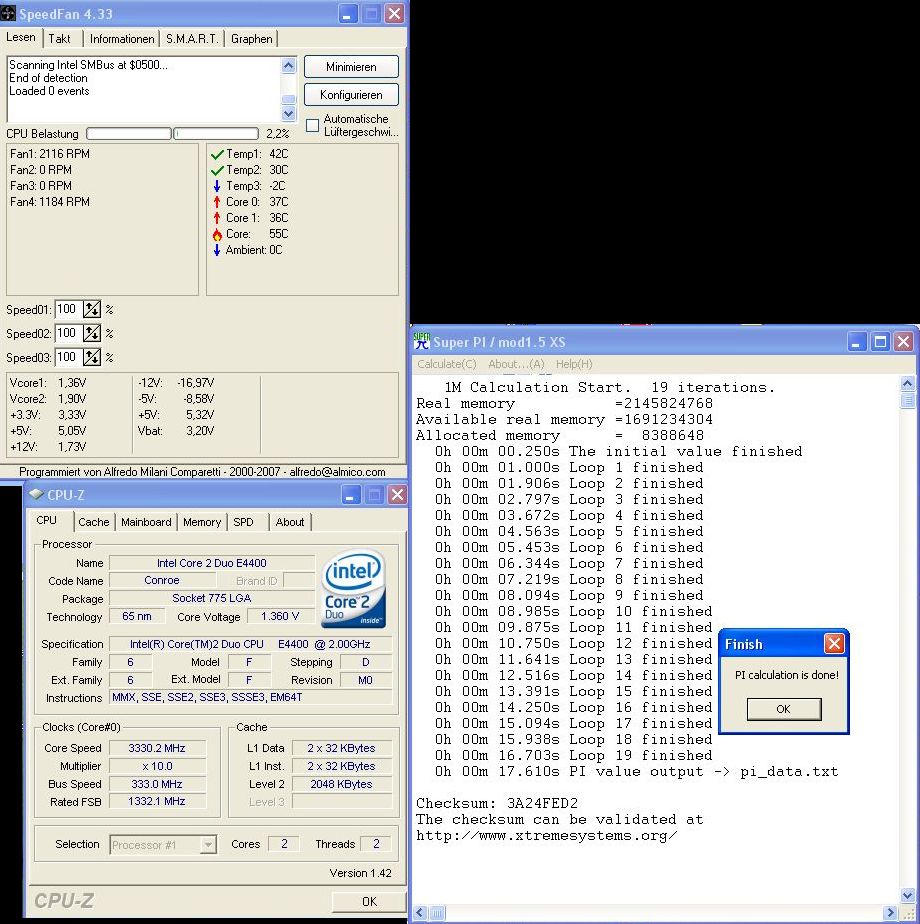The height and width of the screenshot is (924, 920).
Task: Open the Cache tab in CPU-Z
Action: coord(94,522)
